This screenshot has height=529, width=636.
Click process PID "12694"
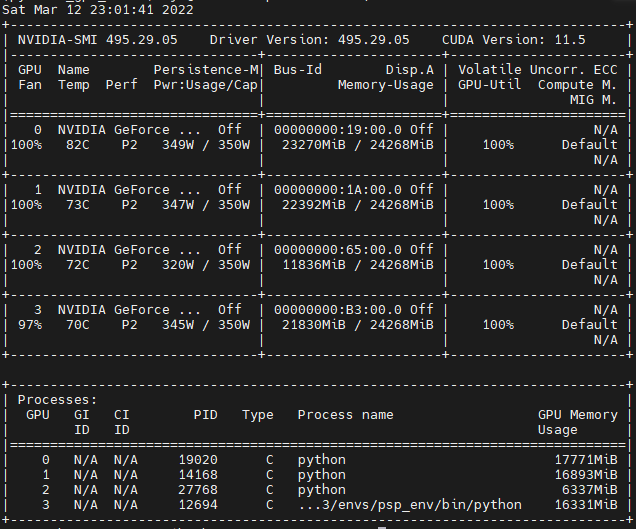pos(198,505)
